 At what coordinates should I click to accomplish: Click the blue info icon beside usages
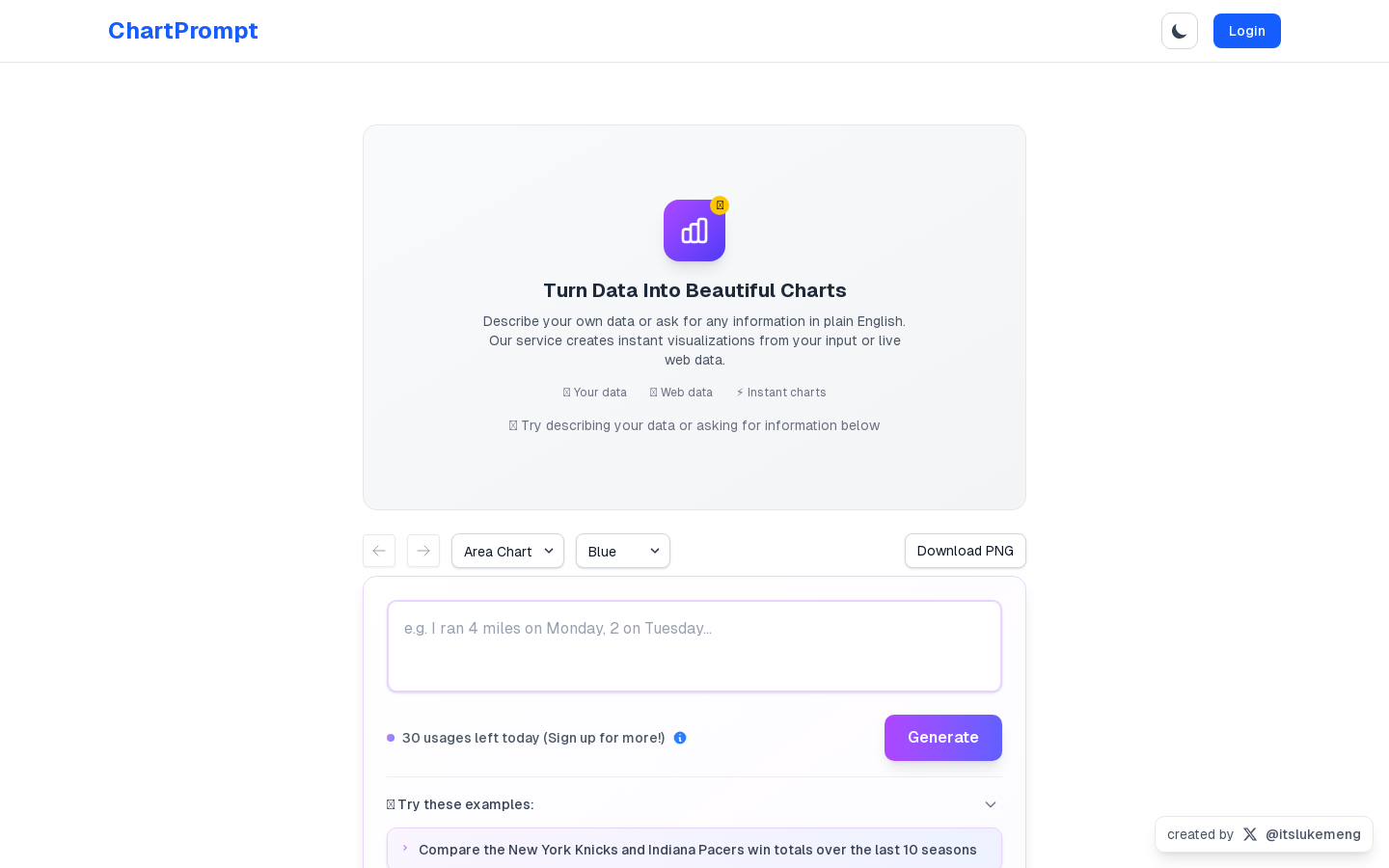coord(680,738)
